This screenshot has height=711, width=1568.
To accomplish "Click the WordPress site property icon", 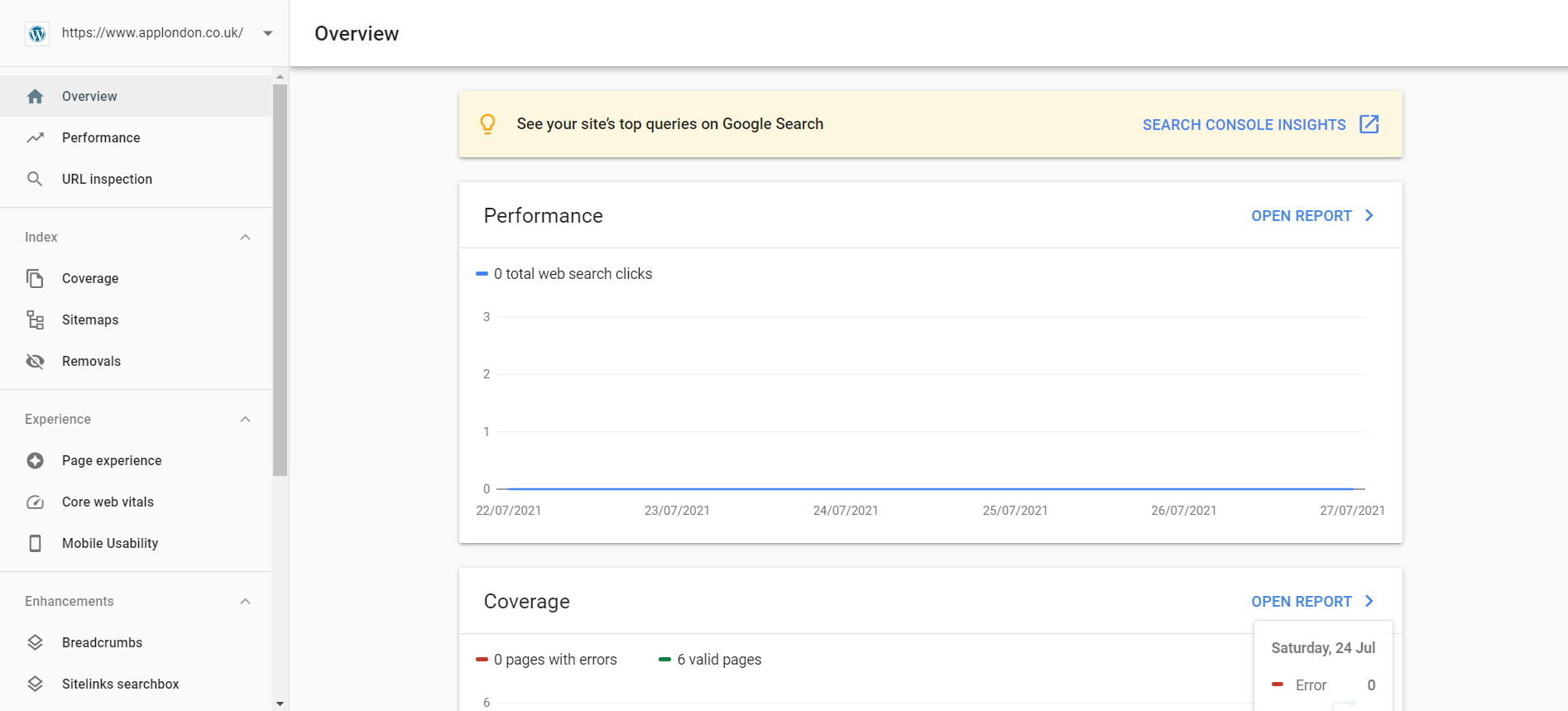I will [37, 33].
